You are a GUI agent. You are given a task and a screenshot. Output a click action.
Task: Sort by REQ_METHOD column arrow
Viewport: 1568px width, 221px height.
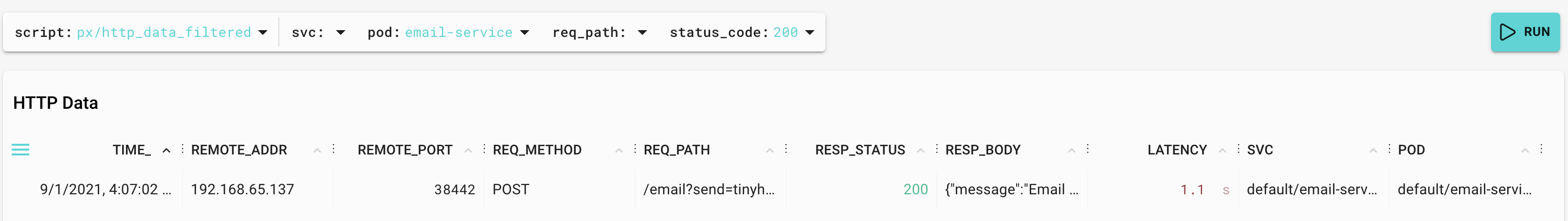(x=619, y=151)
